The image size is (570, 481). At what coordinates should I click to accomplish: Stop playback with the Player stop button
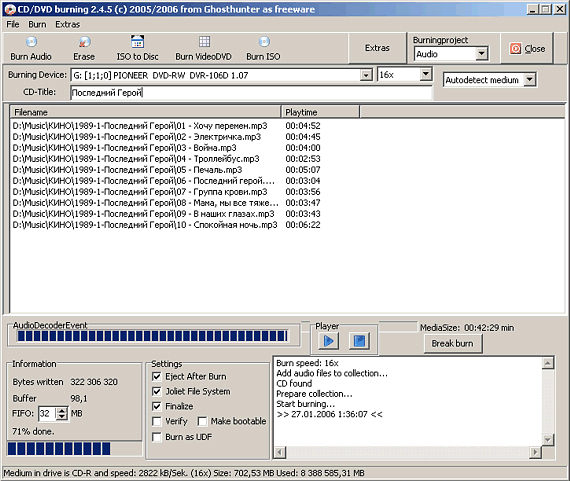359,341
